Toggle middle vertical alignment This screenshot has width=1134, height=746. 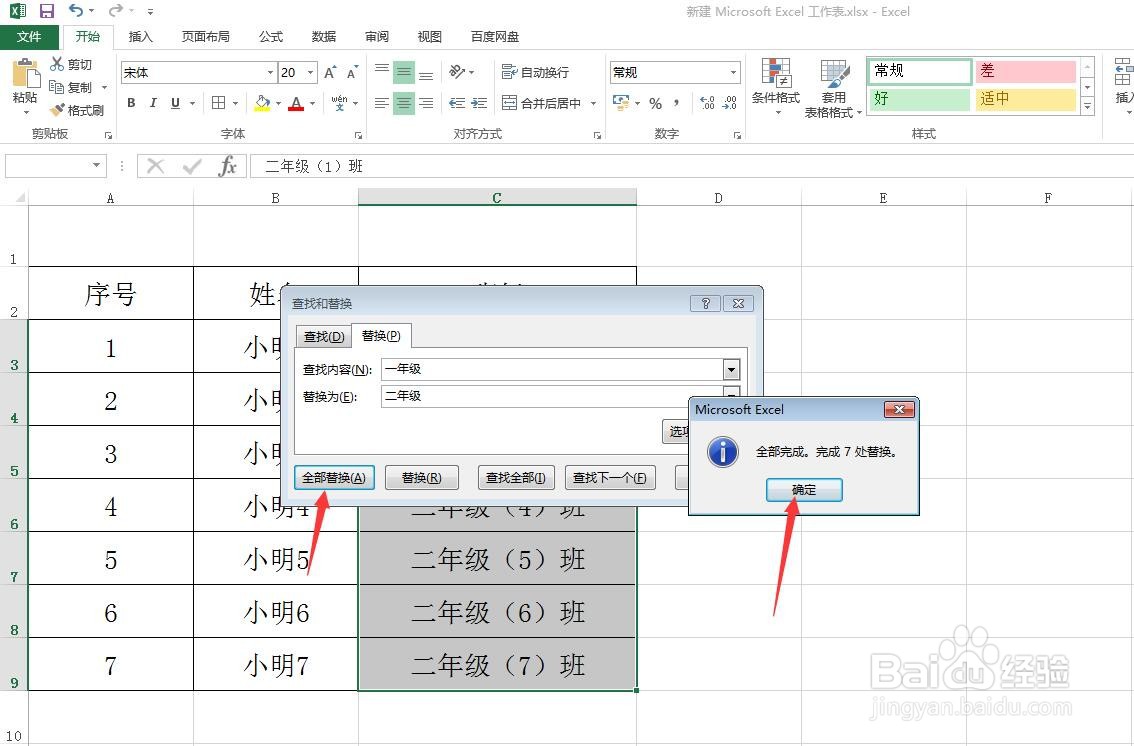coord(403,71)
